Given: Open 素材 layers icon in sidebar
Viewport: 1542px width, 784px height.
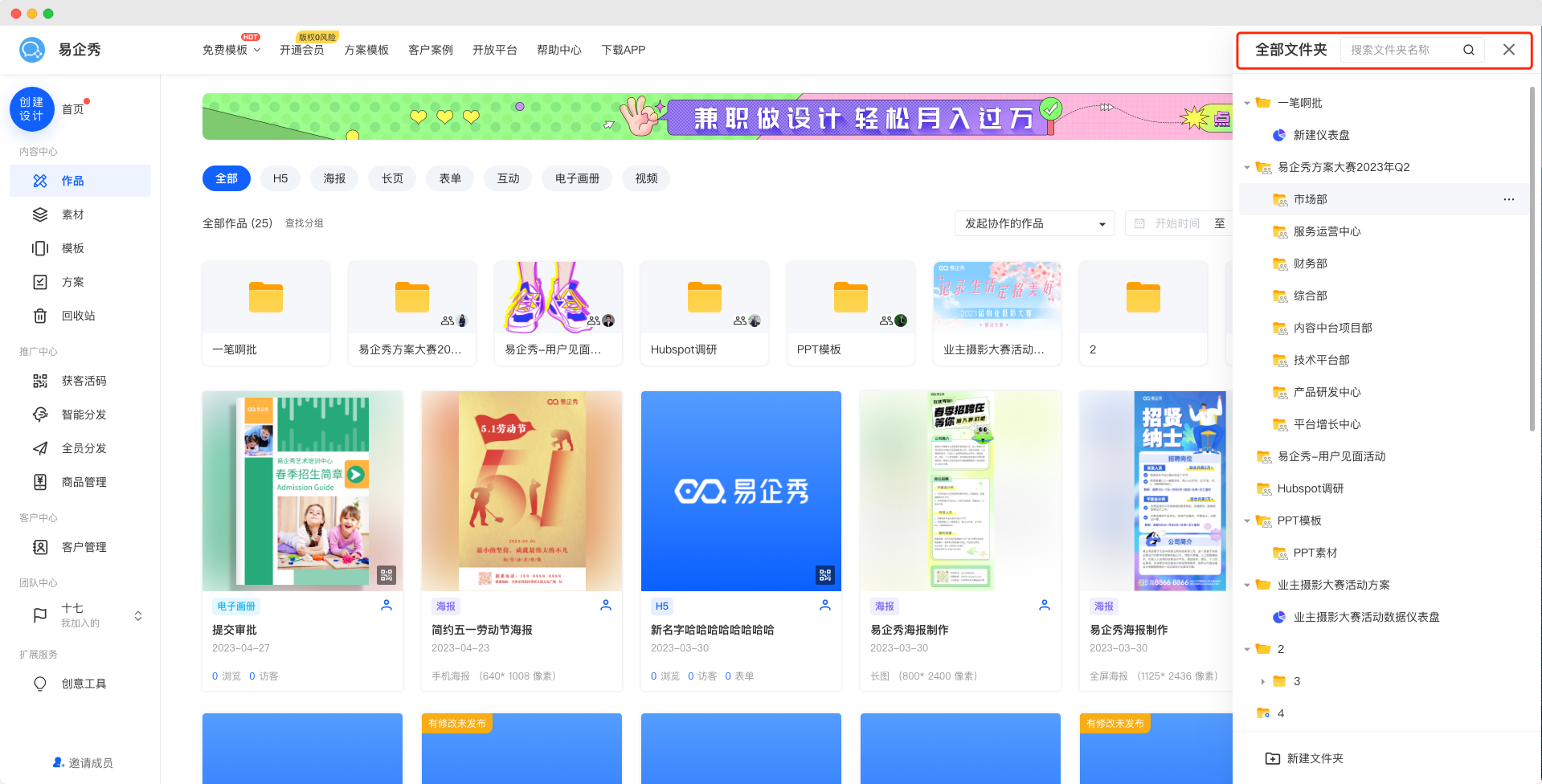Looking at the screenshot, I should (40, 214).
